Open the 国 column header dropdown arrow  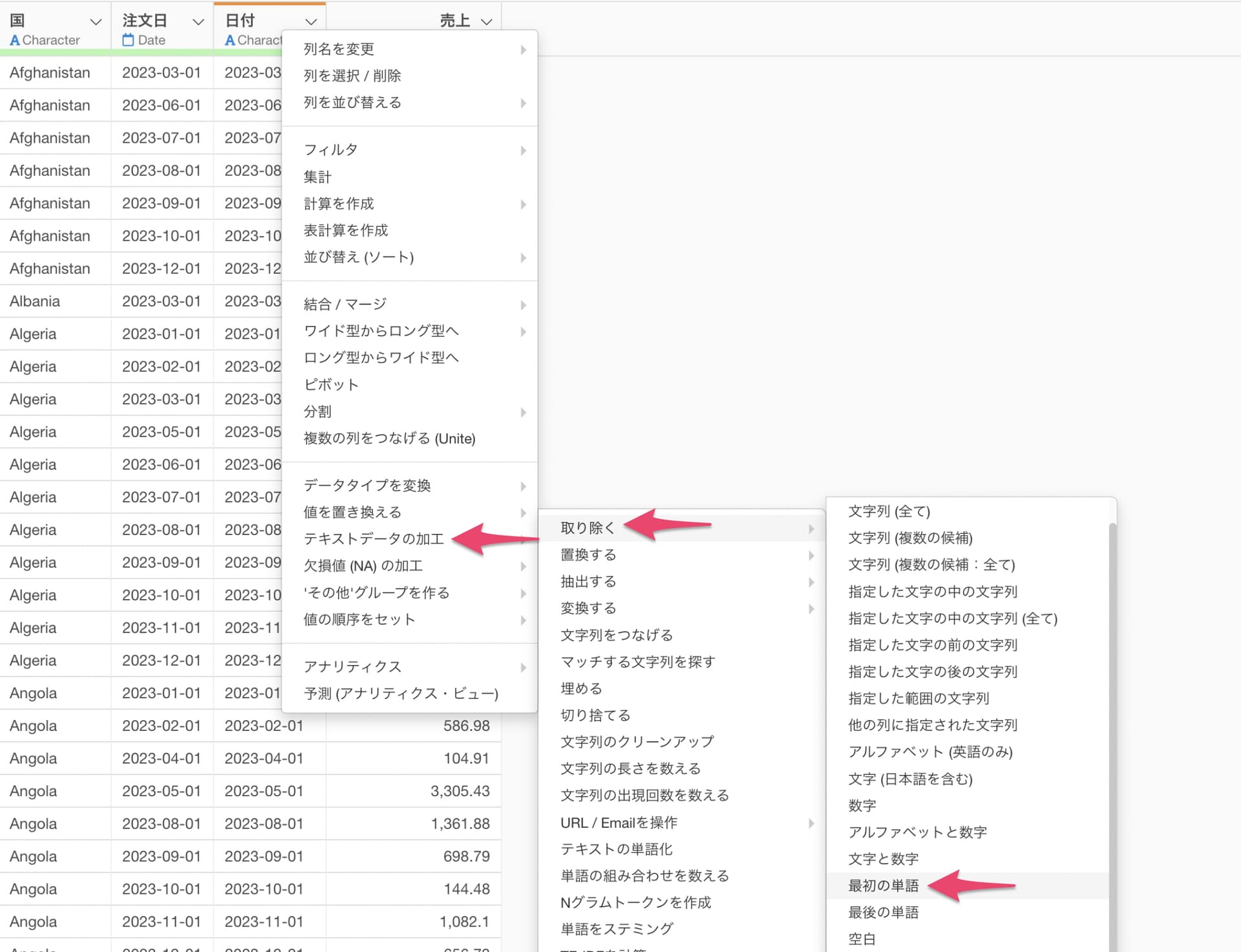click(96, 22)
